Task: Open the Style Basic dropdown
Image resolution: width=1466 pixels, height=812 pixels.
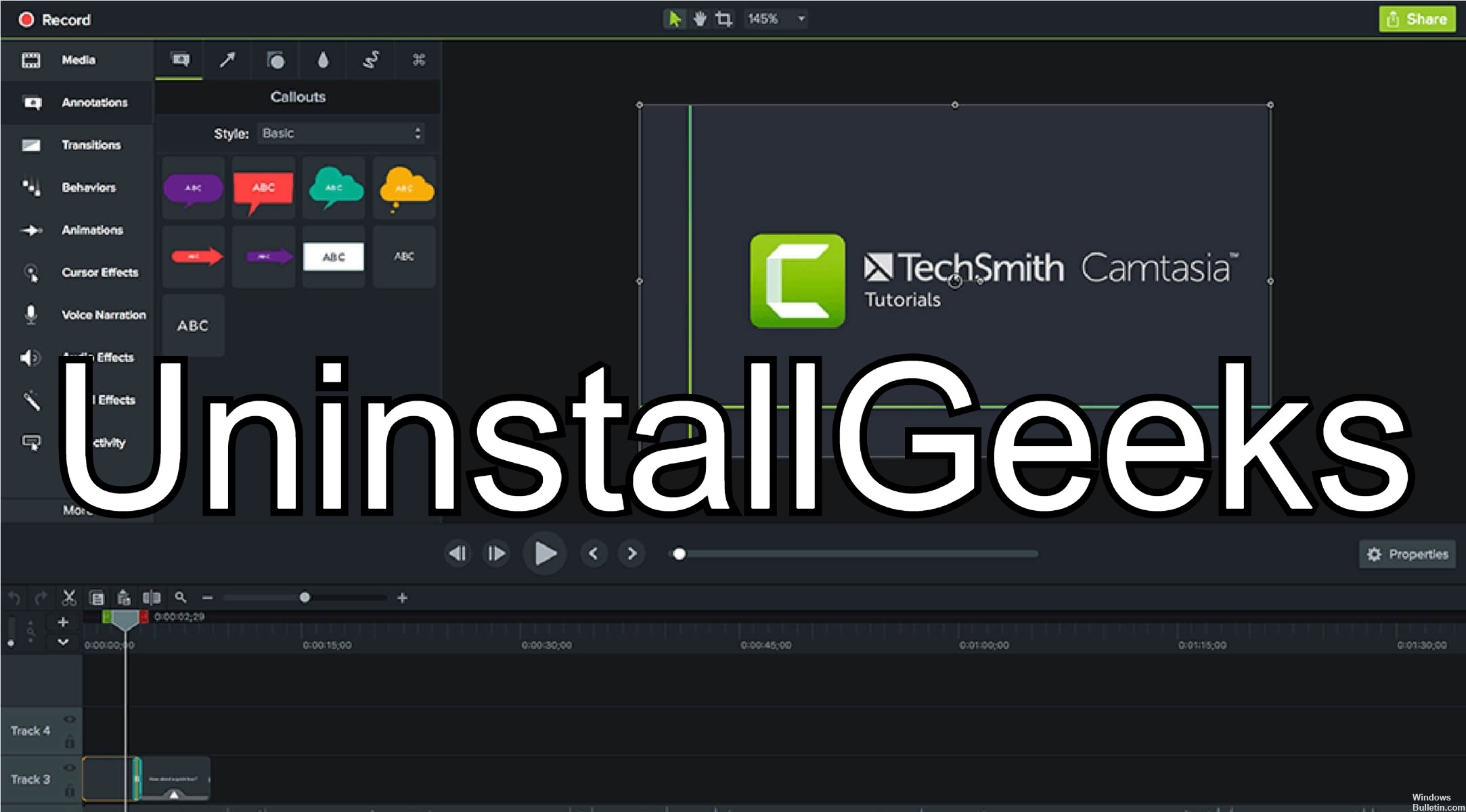Action: pyautogui.click(x=341, y=133)
